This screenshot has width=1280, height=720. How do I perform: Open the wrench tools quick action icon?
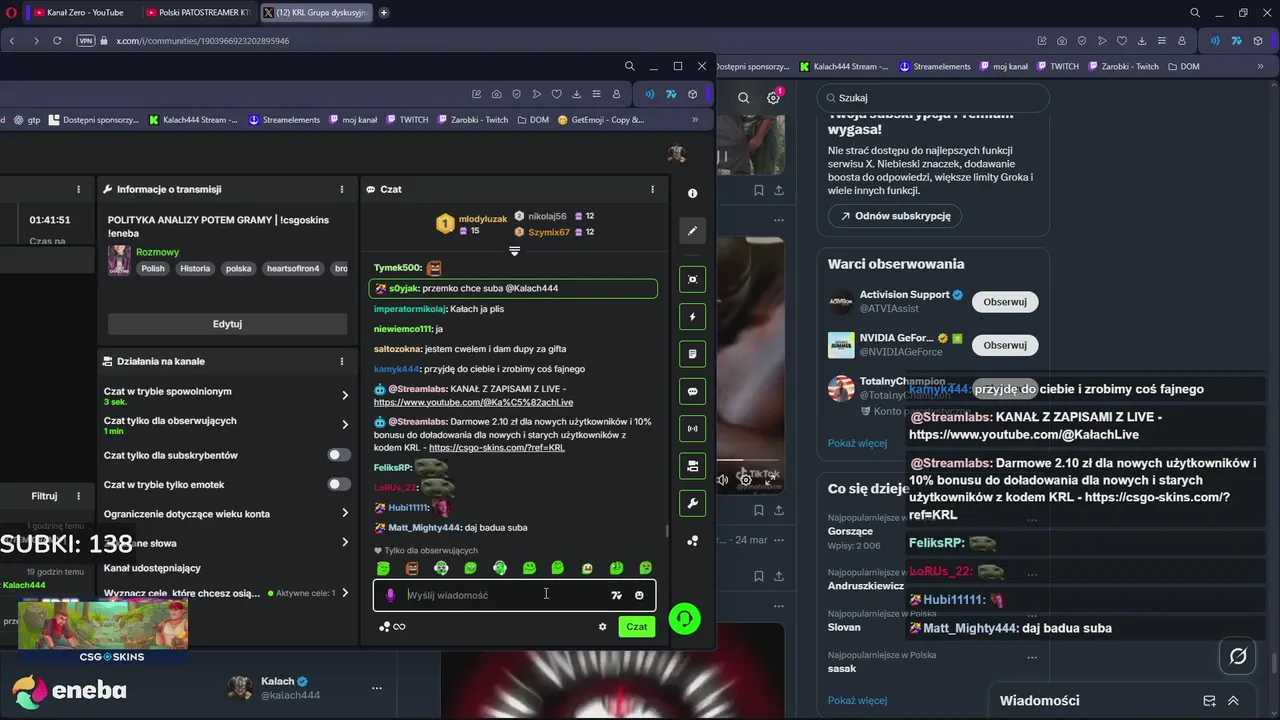(x=692, y=503)
